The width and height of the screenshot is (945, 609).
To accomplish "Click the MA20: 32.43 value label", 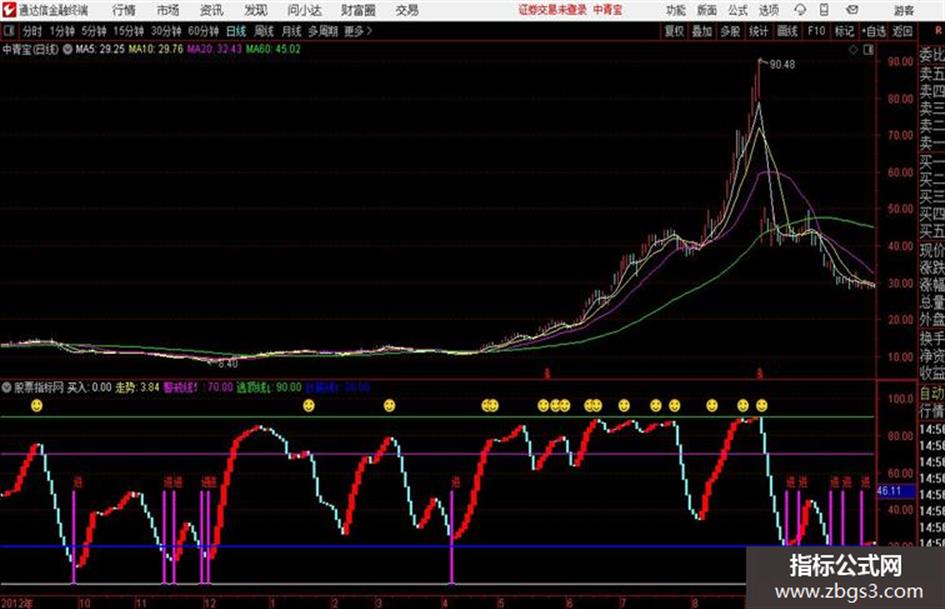I will [214, 49].
